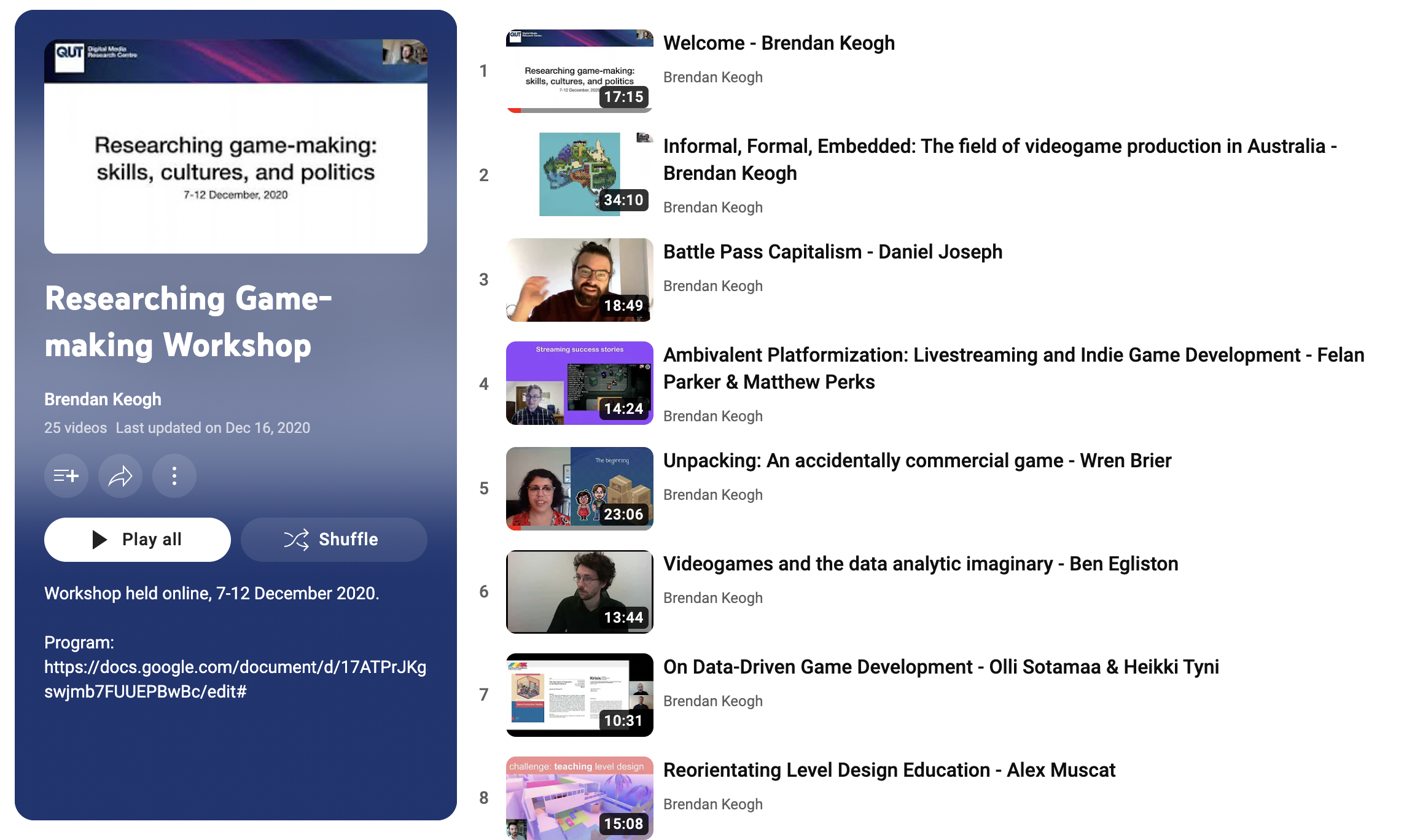
Task: Click the share arrow icon
Action: tap(120, 476)
